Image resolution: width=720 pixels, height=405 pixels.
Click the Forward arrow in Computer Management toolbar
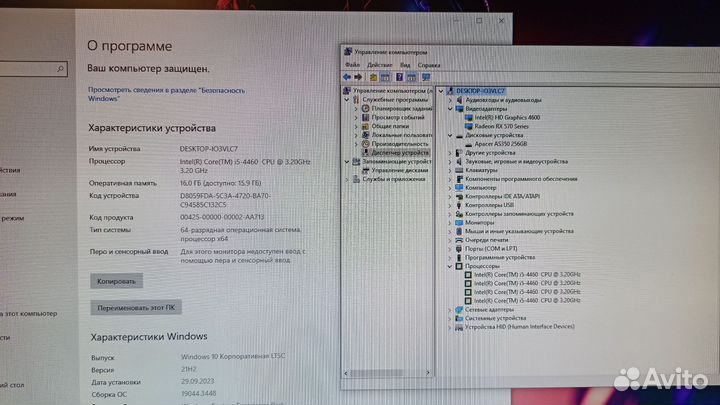coord(358,77)
